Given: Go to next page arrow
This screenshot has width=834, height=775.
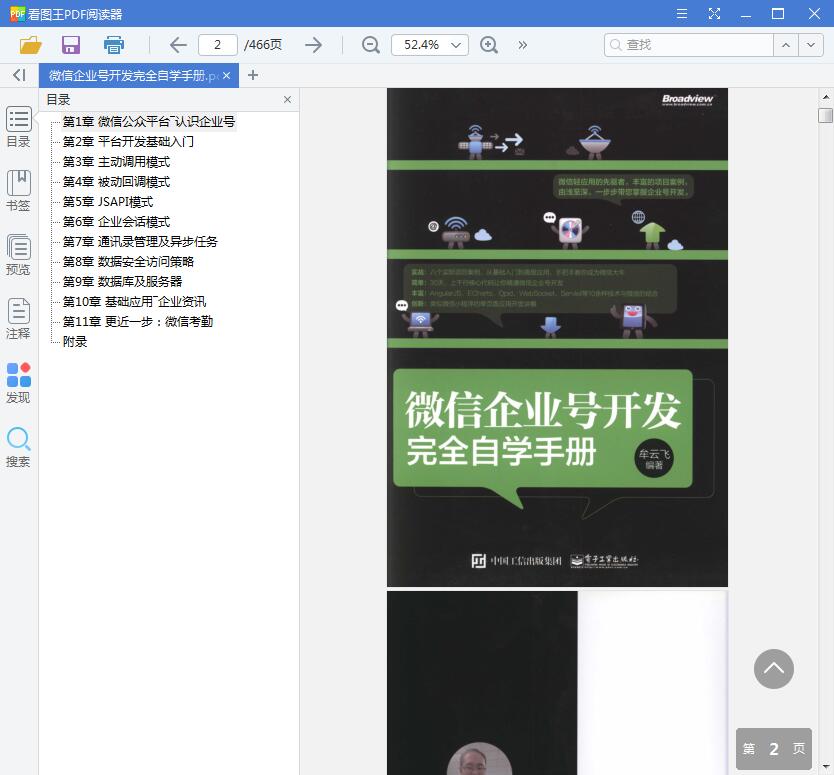Looking at the screenshot, I should tap(313, 45).
